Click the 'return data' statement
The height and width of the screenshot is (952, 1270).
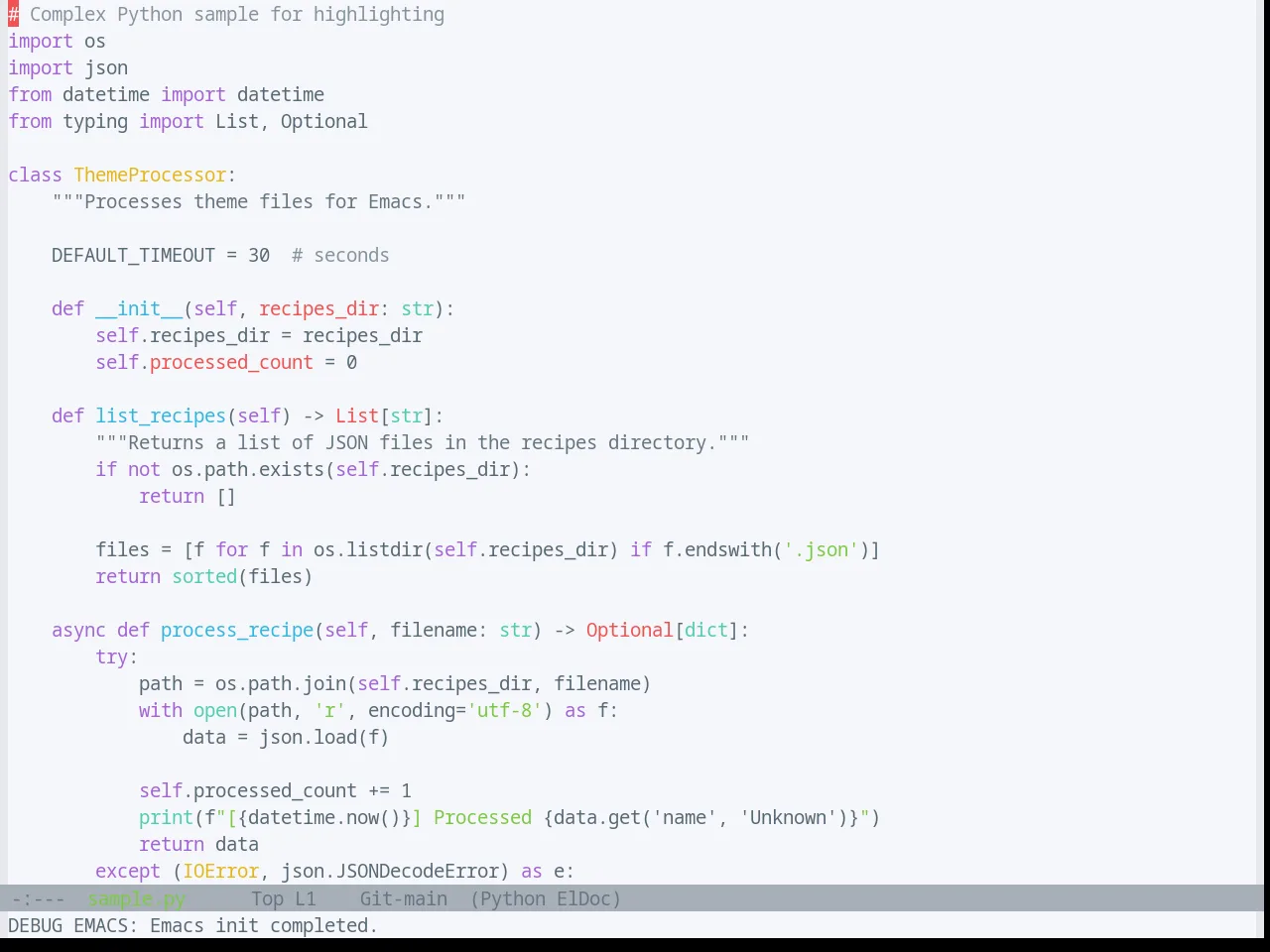[198, 844]
